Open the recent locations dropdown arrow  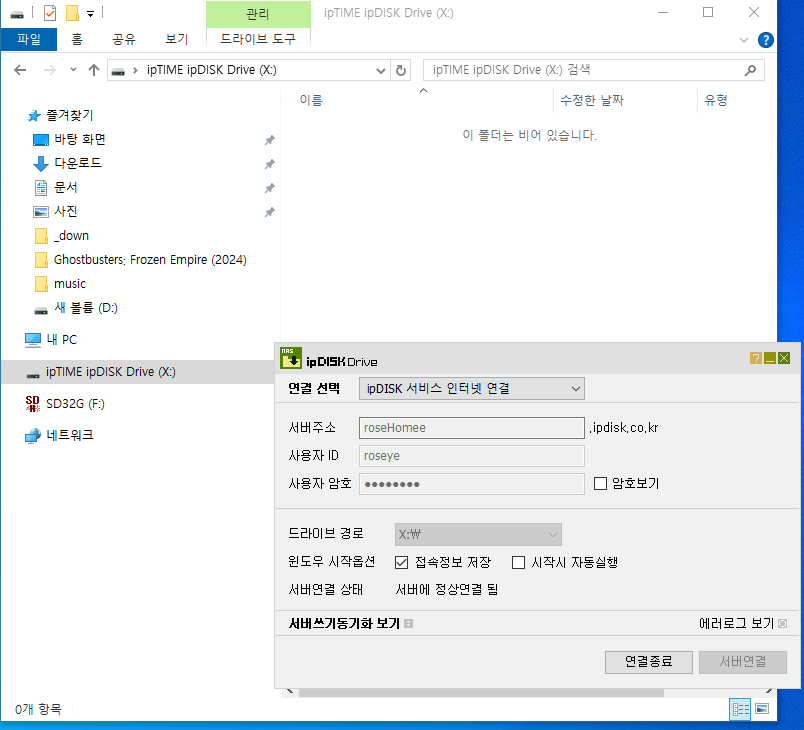coord(73,70)
